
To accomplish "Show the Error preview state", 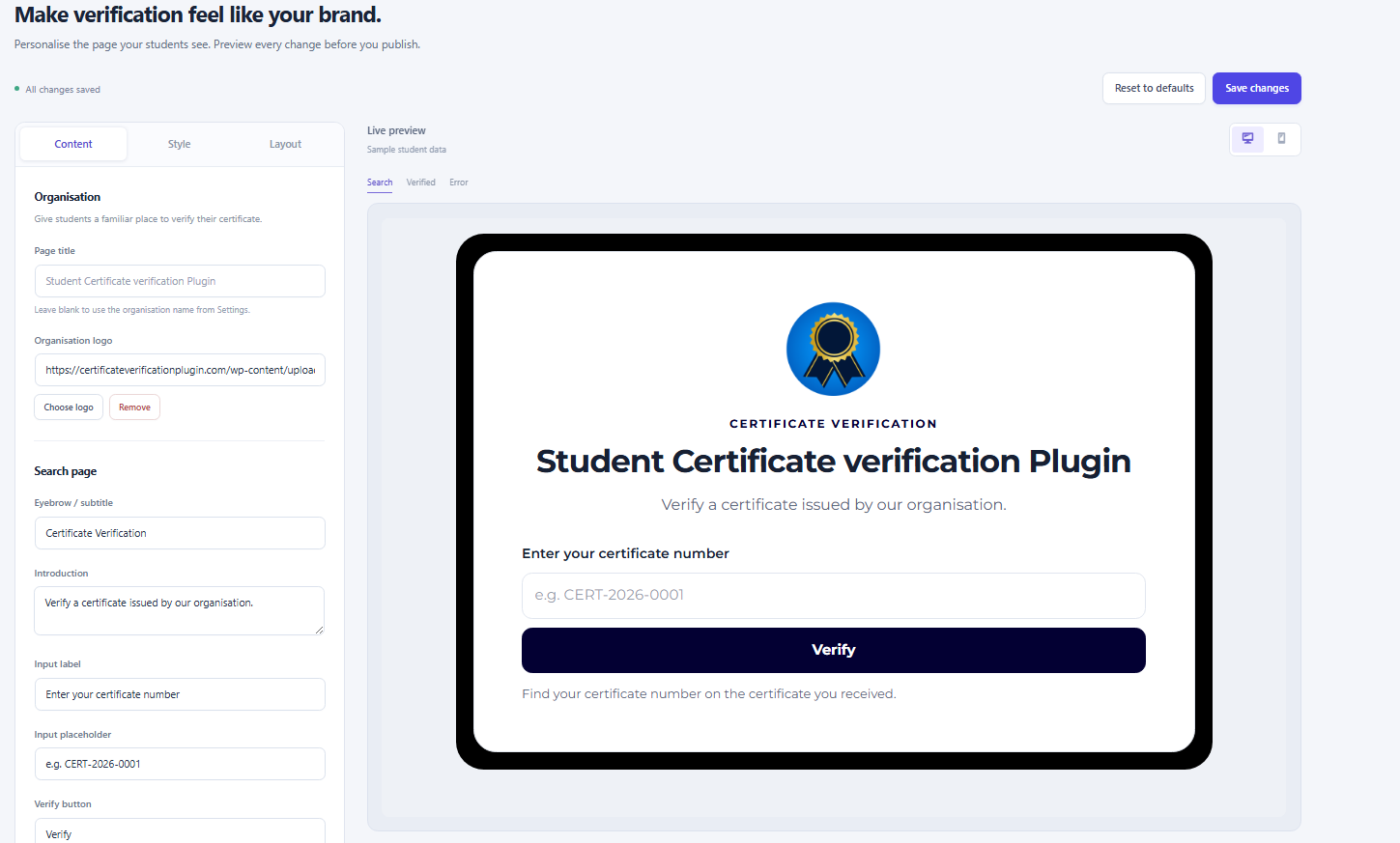I will (x=459, y=183).
